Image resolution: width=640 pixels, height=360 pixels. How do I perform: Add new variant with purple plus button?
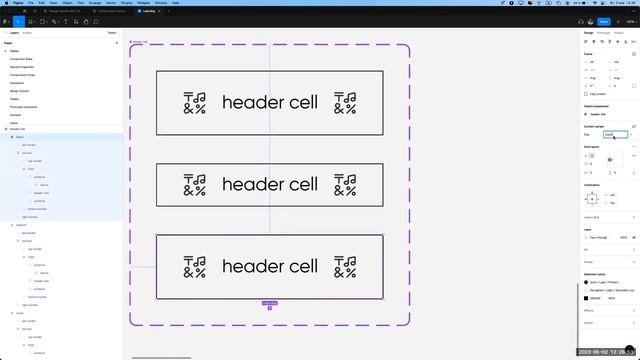(270, 308)
